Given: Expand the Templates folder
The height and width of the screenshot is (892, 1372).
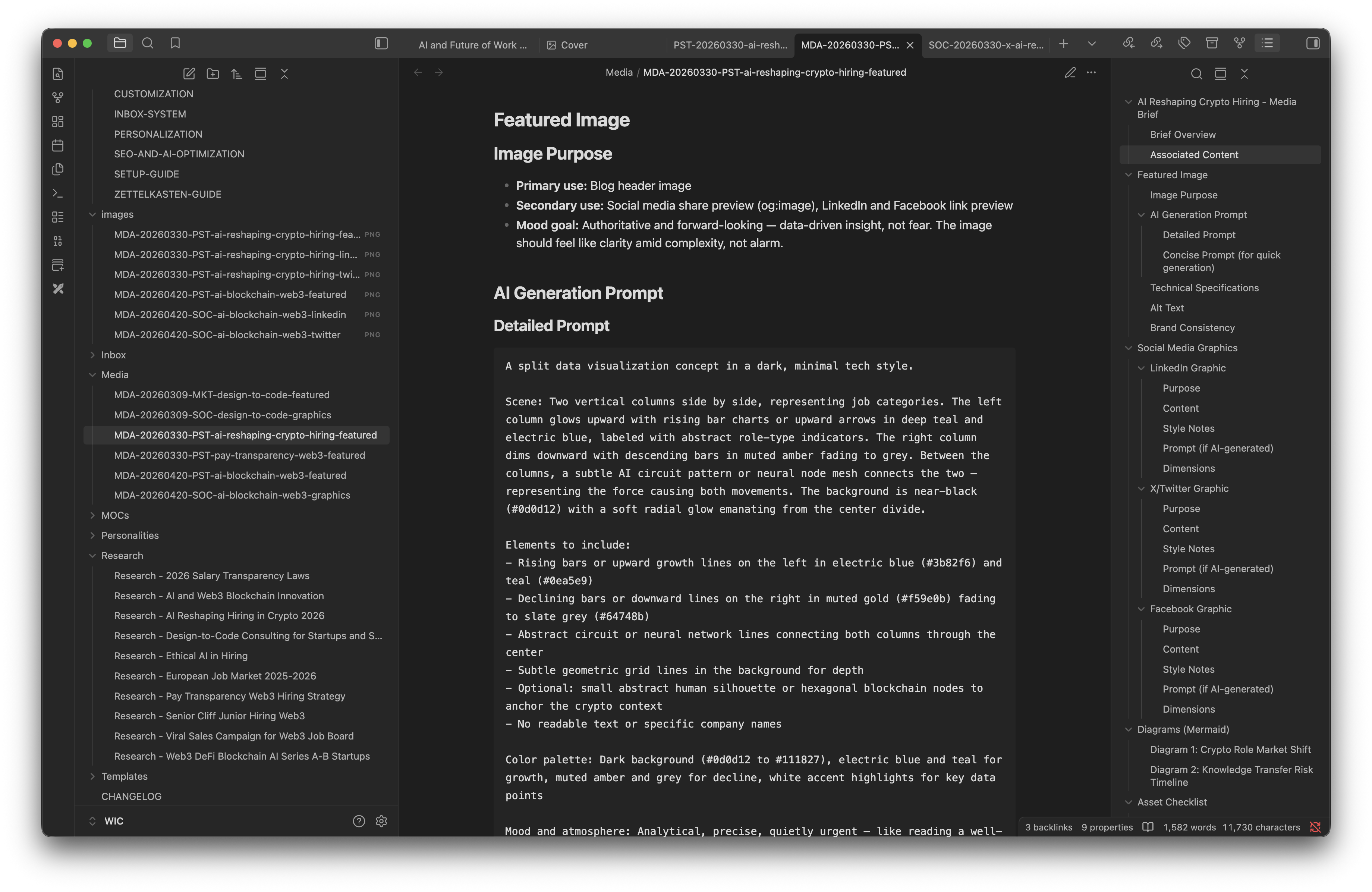Looking at the screenshot, I should [x=92, y=777].
